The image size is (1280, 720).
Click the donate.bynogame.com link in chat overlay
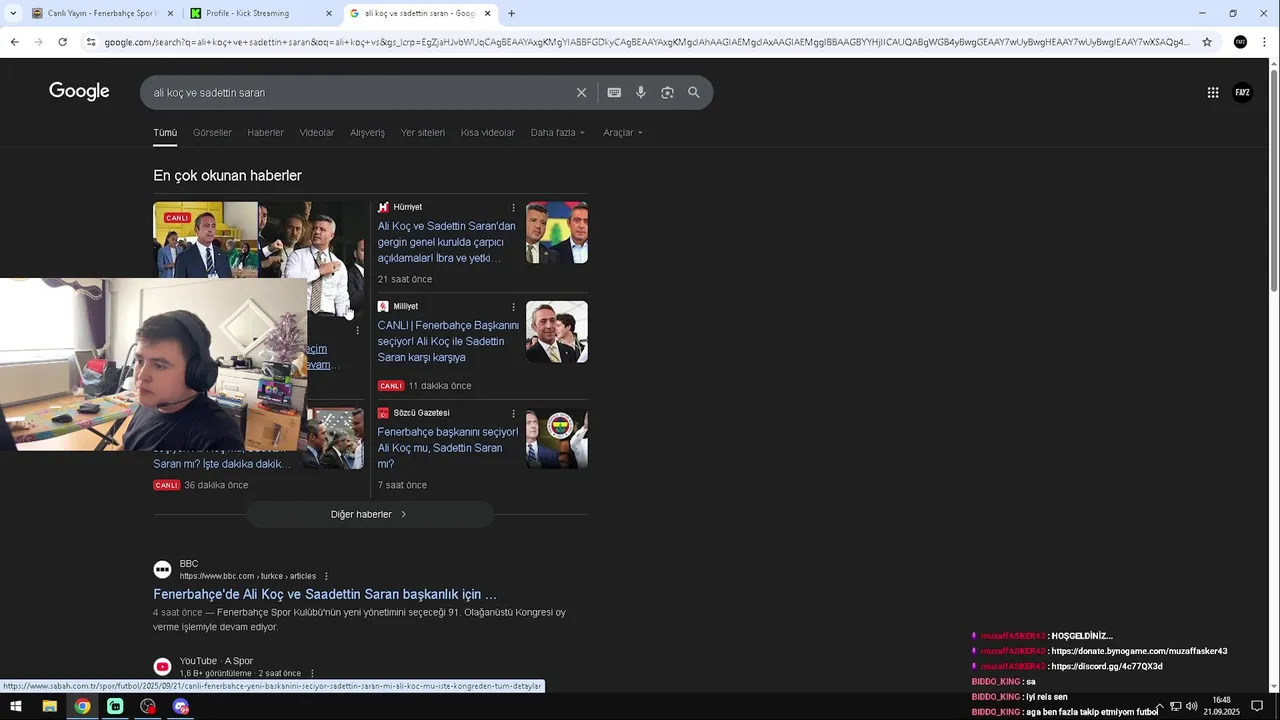point(1139,651)
